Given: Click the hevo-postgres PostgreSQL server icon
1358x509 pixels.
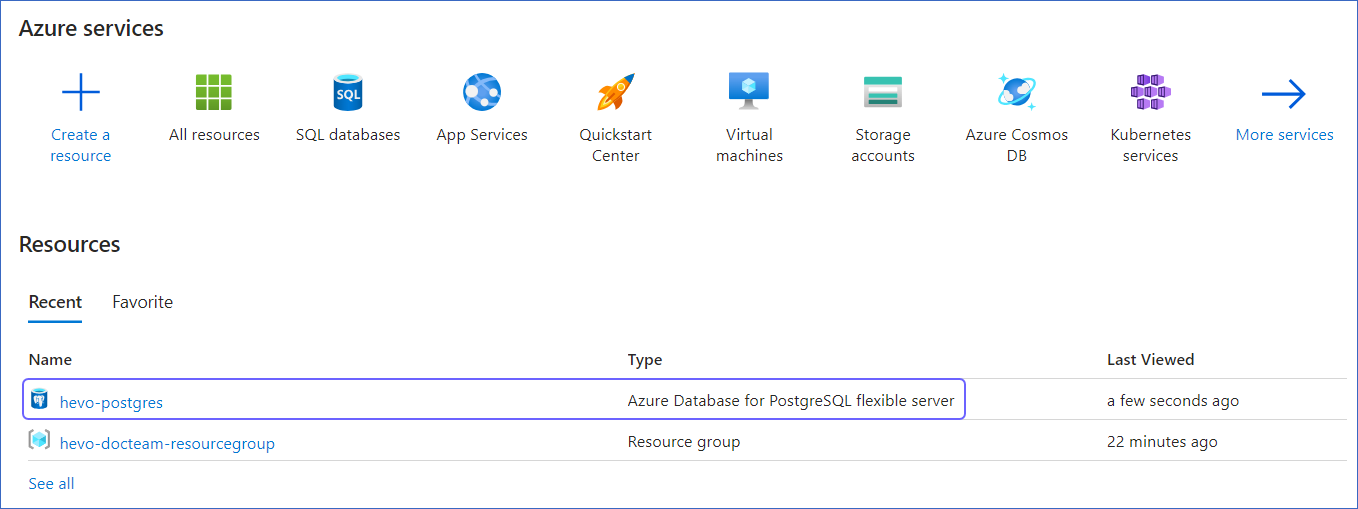Looking at the screenshot, I should [x=40, y=400].
